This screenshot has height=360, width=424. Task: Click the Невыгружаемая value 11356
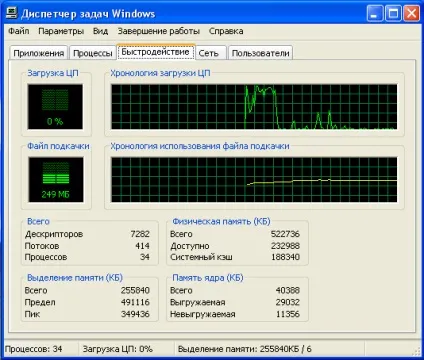288,314
